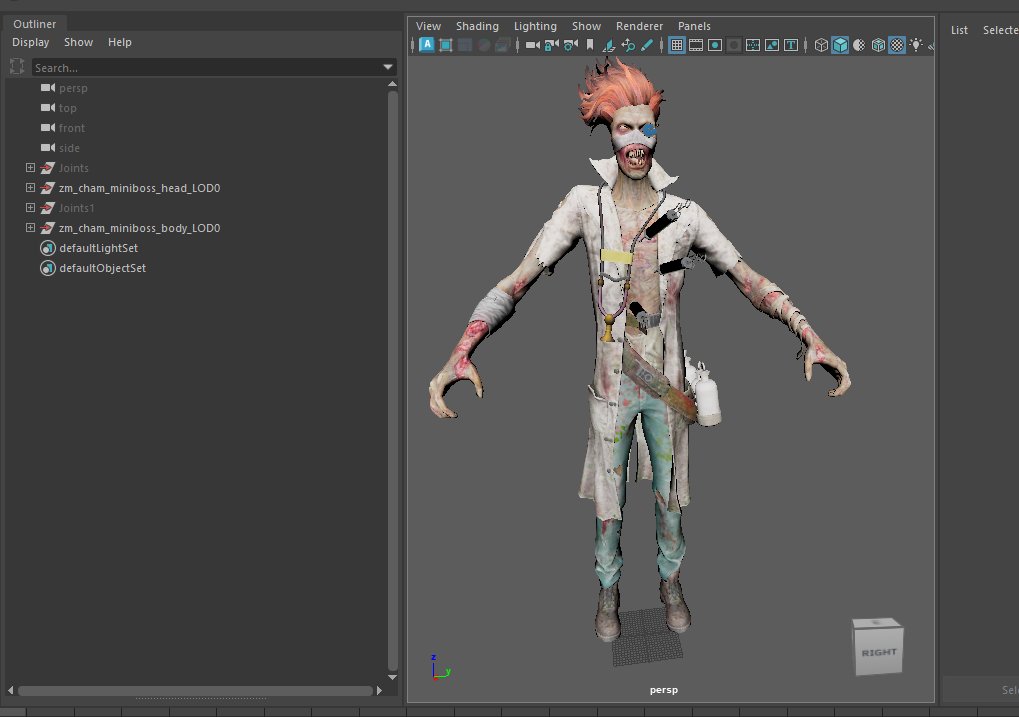Open Camera Attributes via gear camera icon
The height and width of the screenshot is (717, 1019).
571,45
